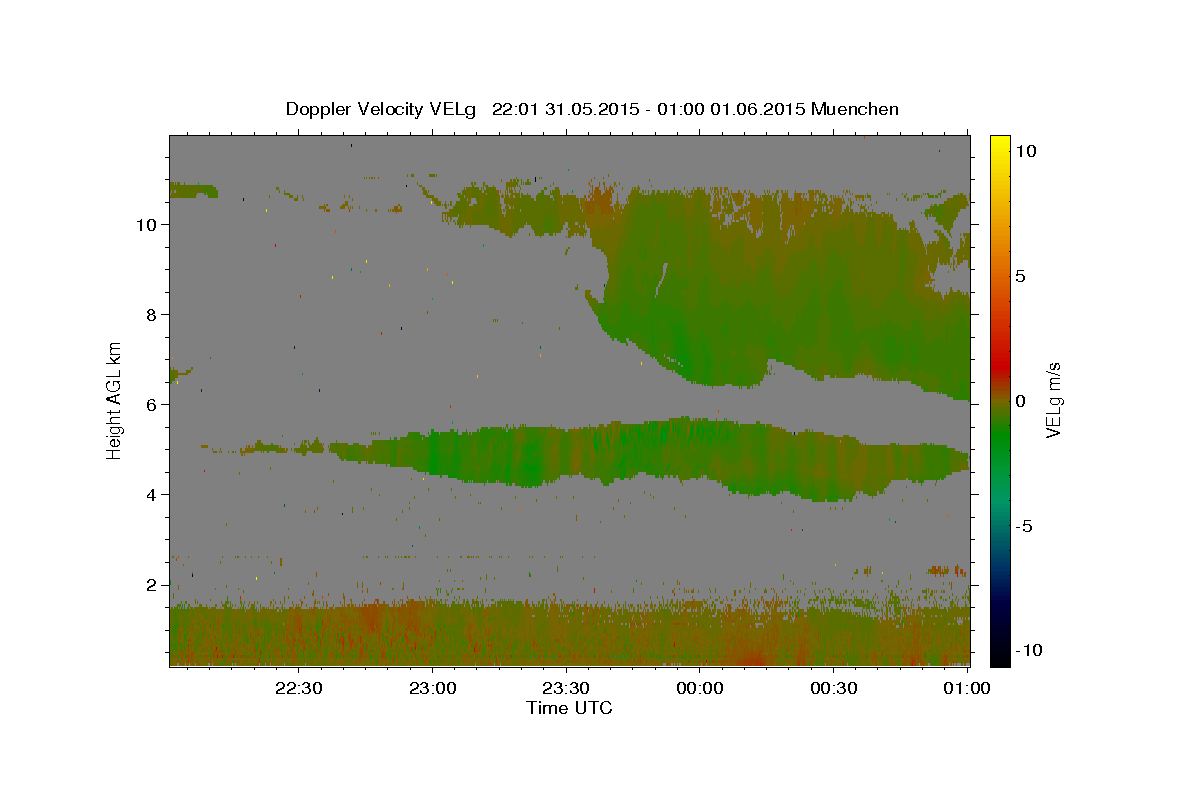Click the 01:00 time axis label
The height and width of the screenshot is (800, 1200).
pyautogui.click(x=966, y=688)
